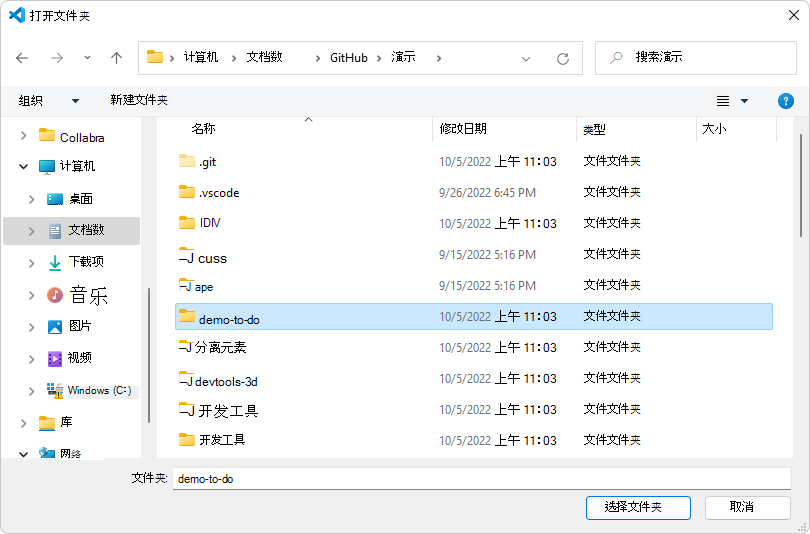Click the folder icon in address bar
Image resolution: width=810 pixels, height=534 pixels.
[155, 57]
